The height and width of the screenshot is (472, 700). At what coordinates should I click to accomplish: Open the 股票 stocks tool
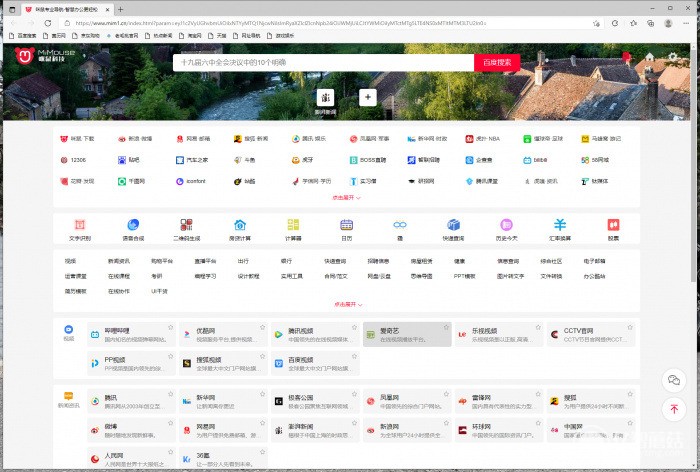tap(613, 230)
